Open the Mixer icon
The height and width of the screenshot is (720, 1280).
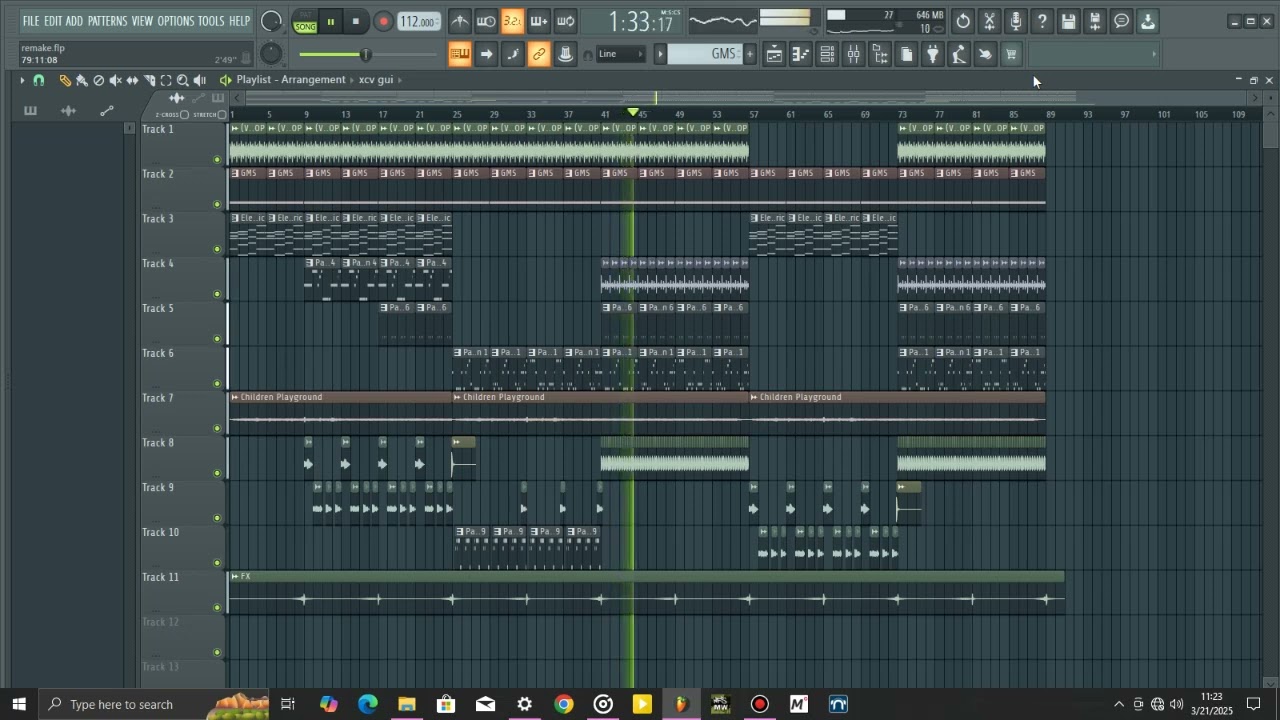(853, 55)
